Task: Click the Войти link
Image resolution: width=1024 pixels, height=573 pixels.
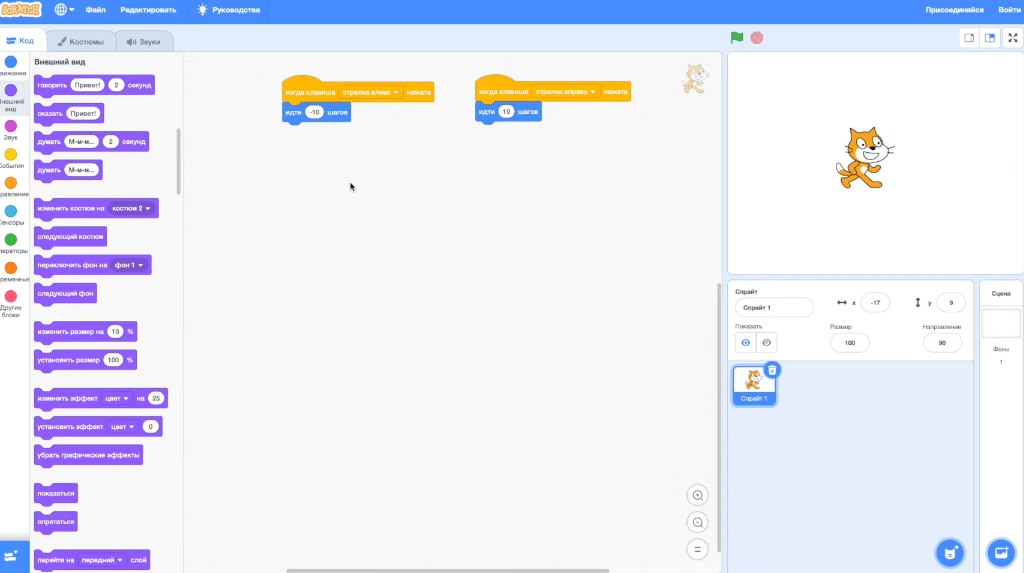Action: point(1009,10)
